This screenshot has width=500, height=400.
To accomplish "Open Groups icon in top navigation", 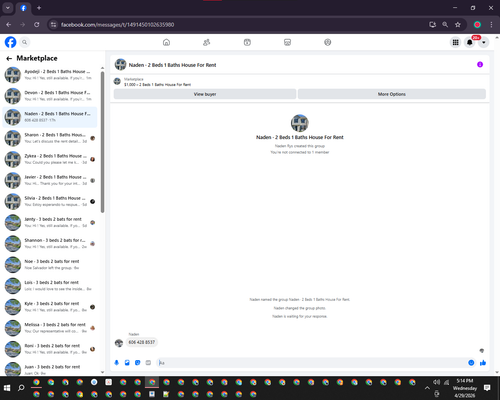I will 328,42.
